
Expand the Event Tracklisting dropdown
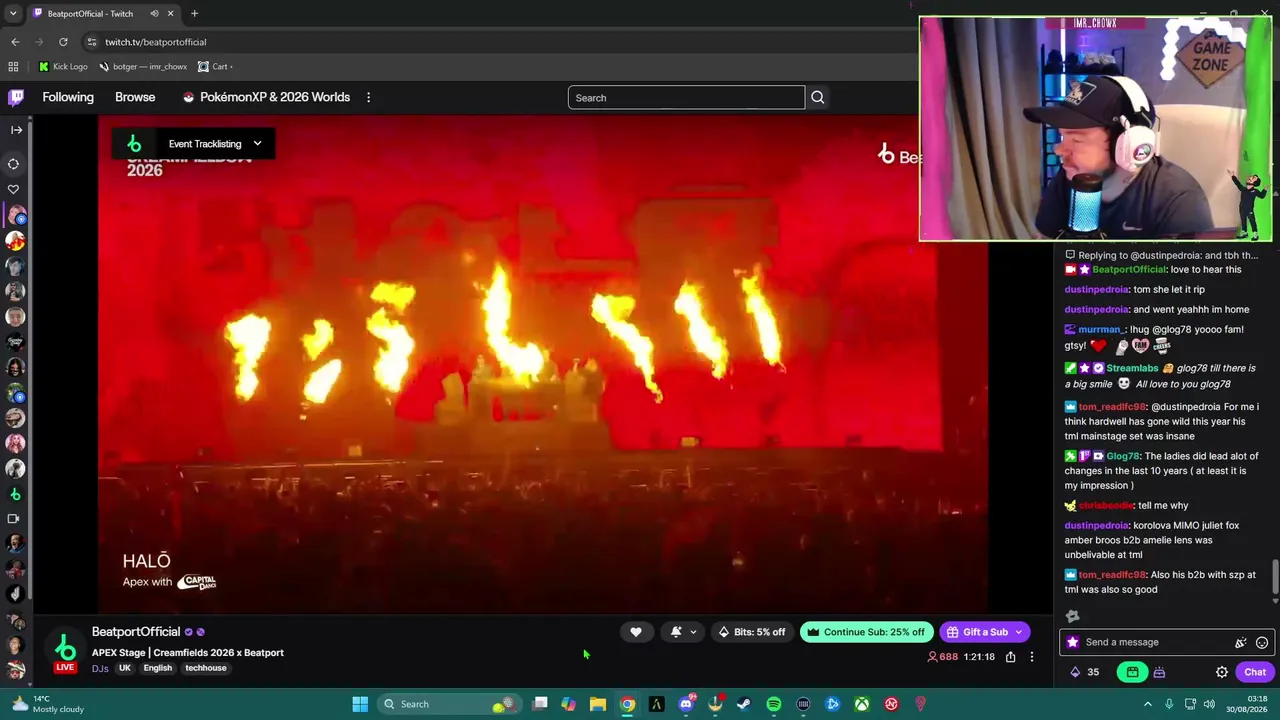pos(257,144)
